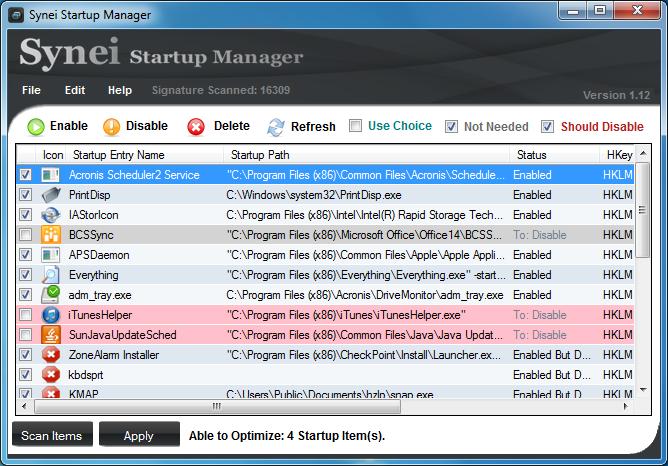Click the red Delete cross icon
Image resolution: width=668 pixels, height=466 pixels.
point(196,127)
